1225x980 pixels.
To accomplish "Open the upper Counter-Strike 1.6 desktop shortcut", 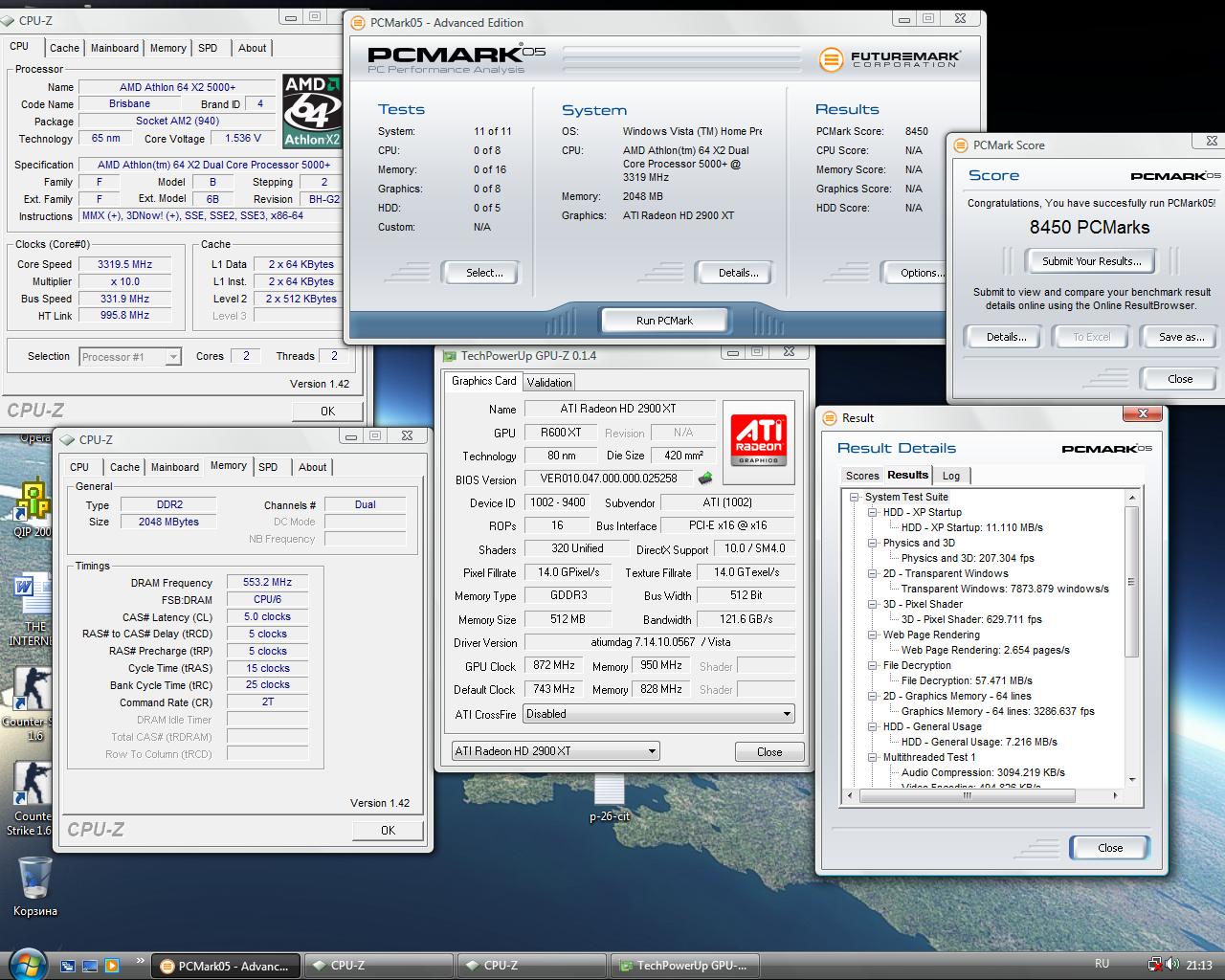I will [32, 702].
